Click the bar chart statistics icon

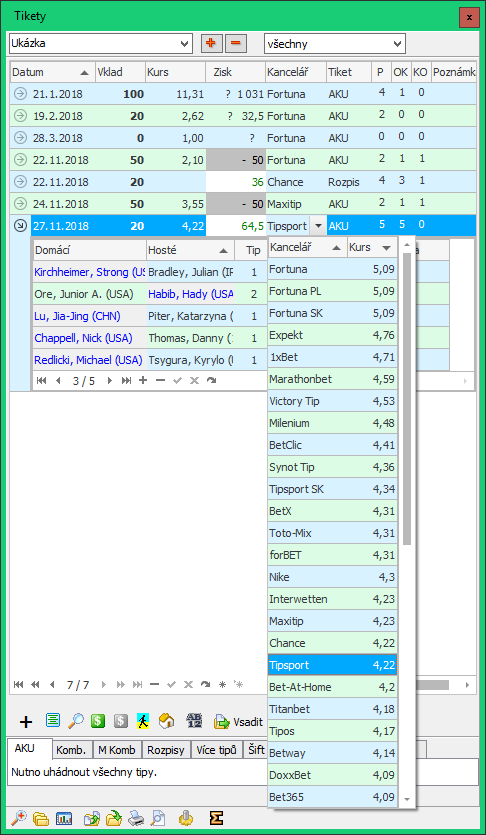(x=64, y=818)
